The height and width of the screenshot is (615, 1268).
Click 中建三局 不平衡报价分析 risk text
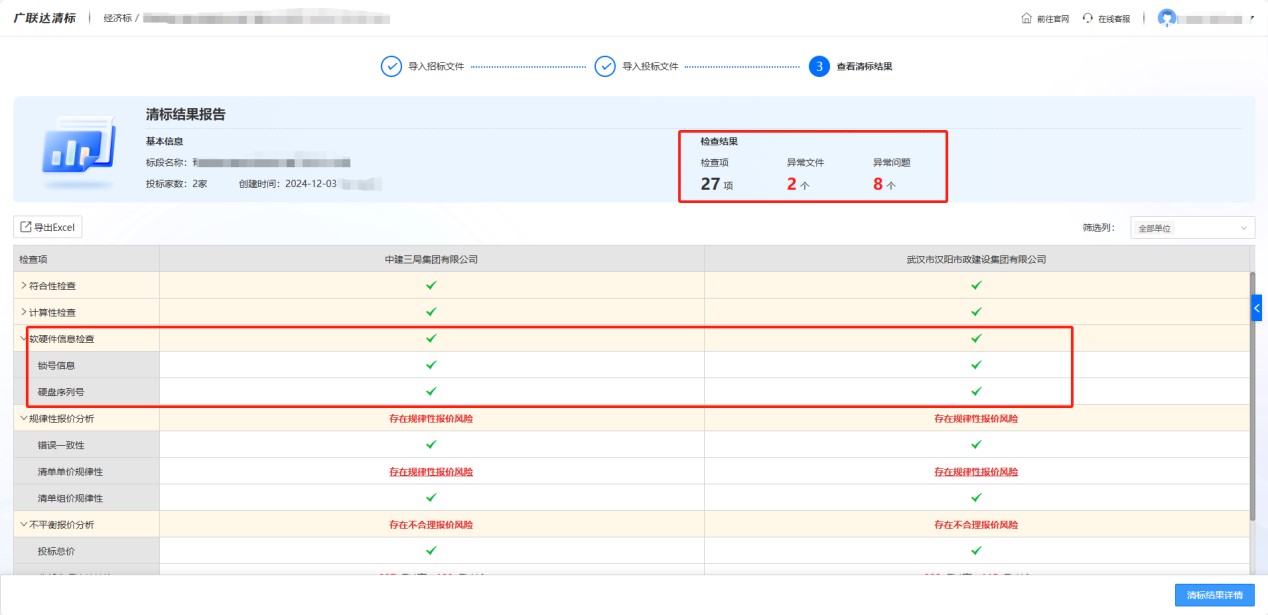point(431,524)
